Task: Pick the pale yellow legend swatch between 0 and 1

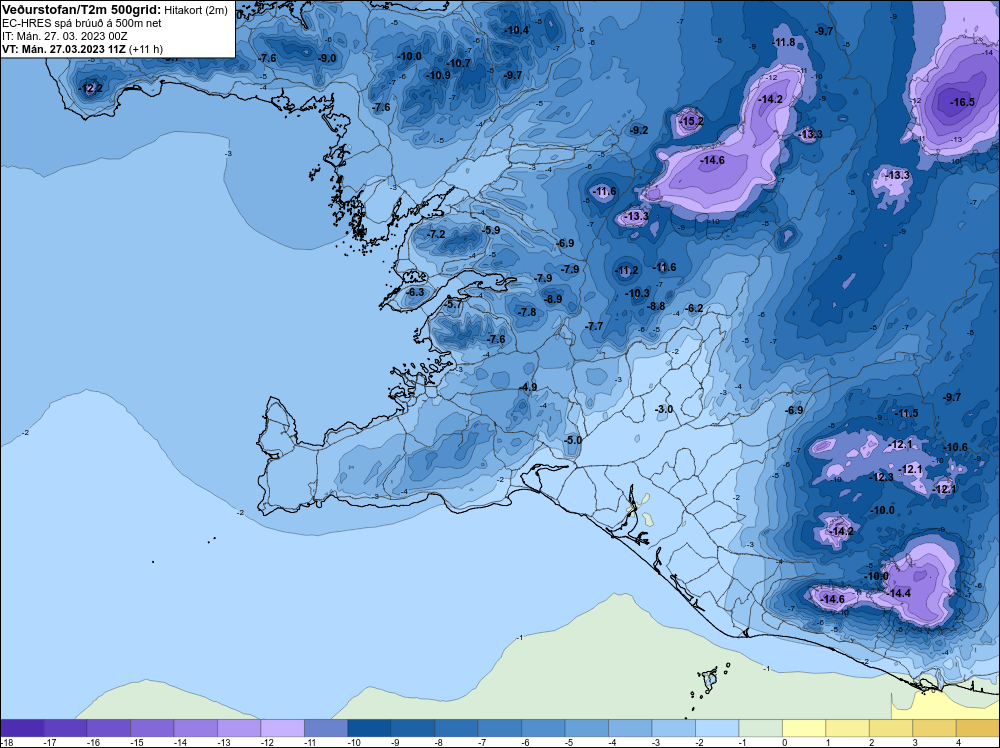Action: (804, 728)
